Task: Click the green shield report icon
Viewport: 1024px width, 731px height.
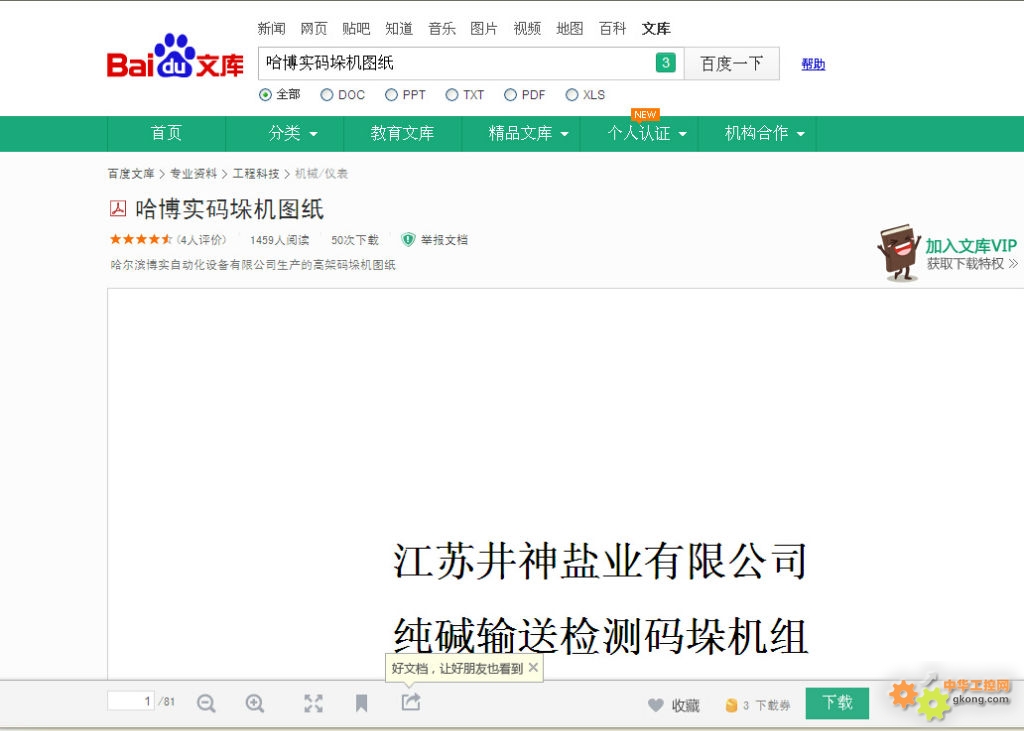Action: [x=408, y=240]
